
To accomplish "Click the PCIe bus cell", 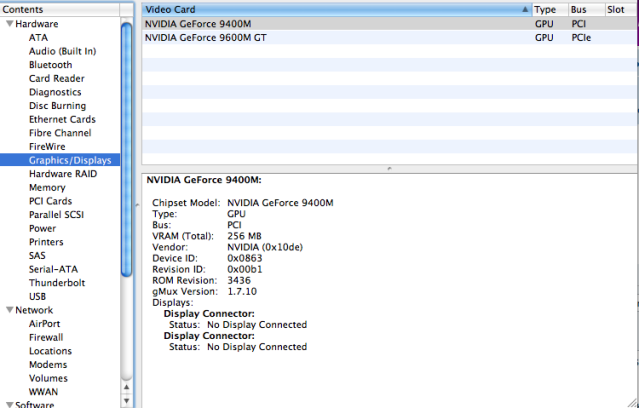I will [581, 37].
